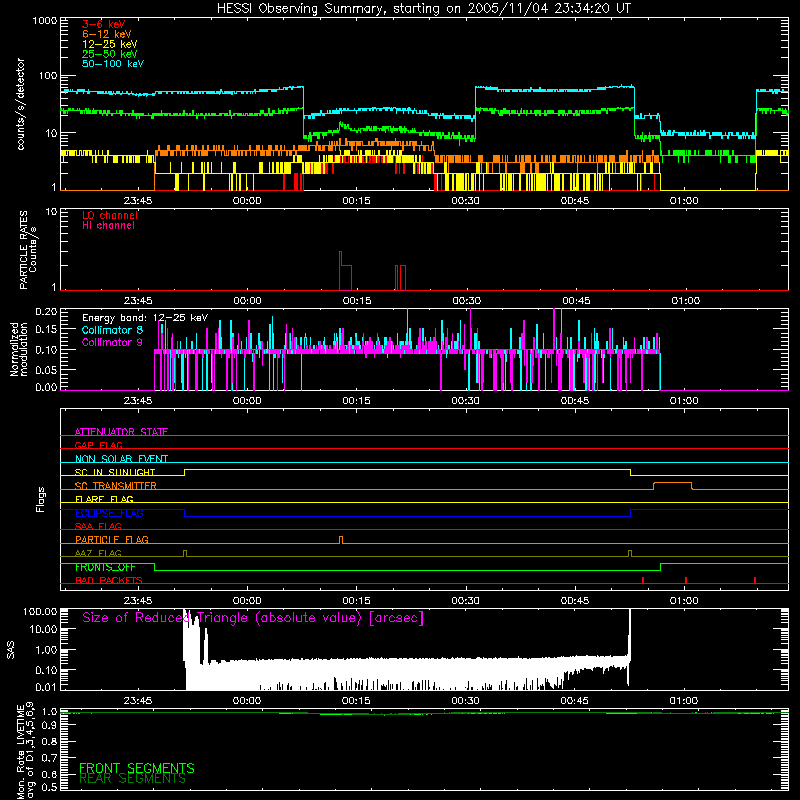Select the ATTENUATOR_STATE flag label

pos(121,432)
